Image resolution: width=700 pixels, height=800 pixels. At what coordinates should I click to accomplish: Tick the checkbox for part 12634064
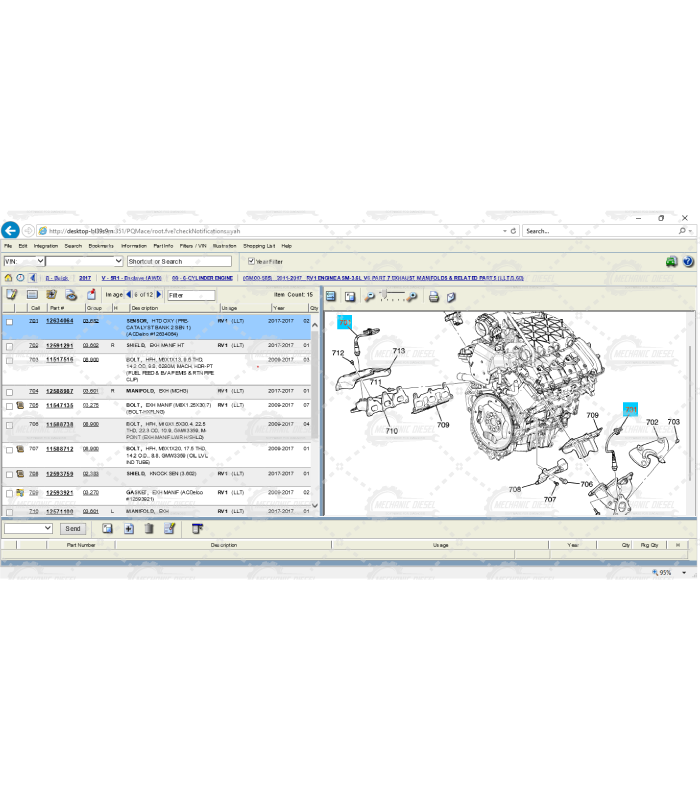click(x=9, y=322)
